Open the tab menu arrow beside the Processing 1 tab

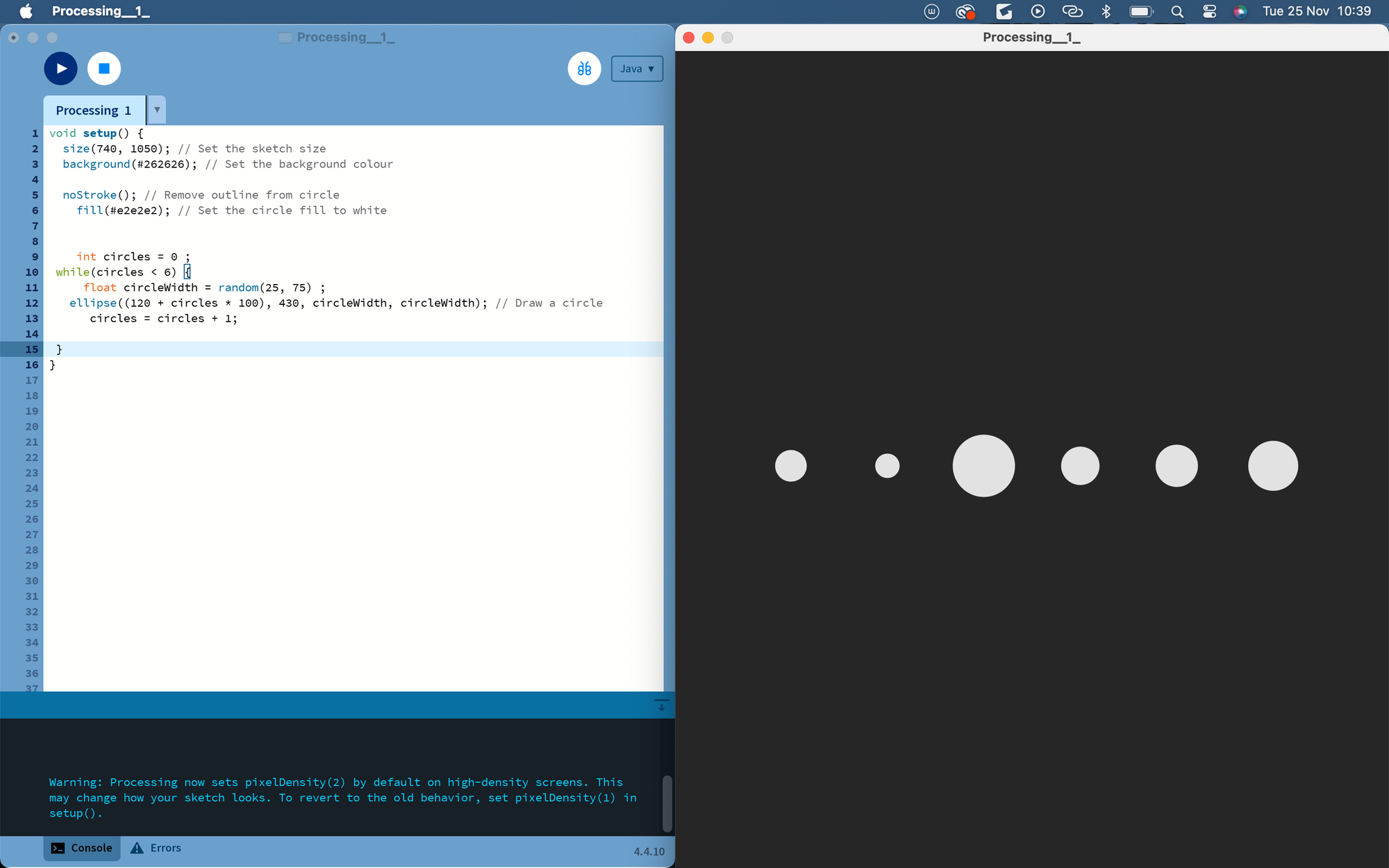[x=157, y=110]
